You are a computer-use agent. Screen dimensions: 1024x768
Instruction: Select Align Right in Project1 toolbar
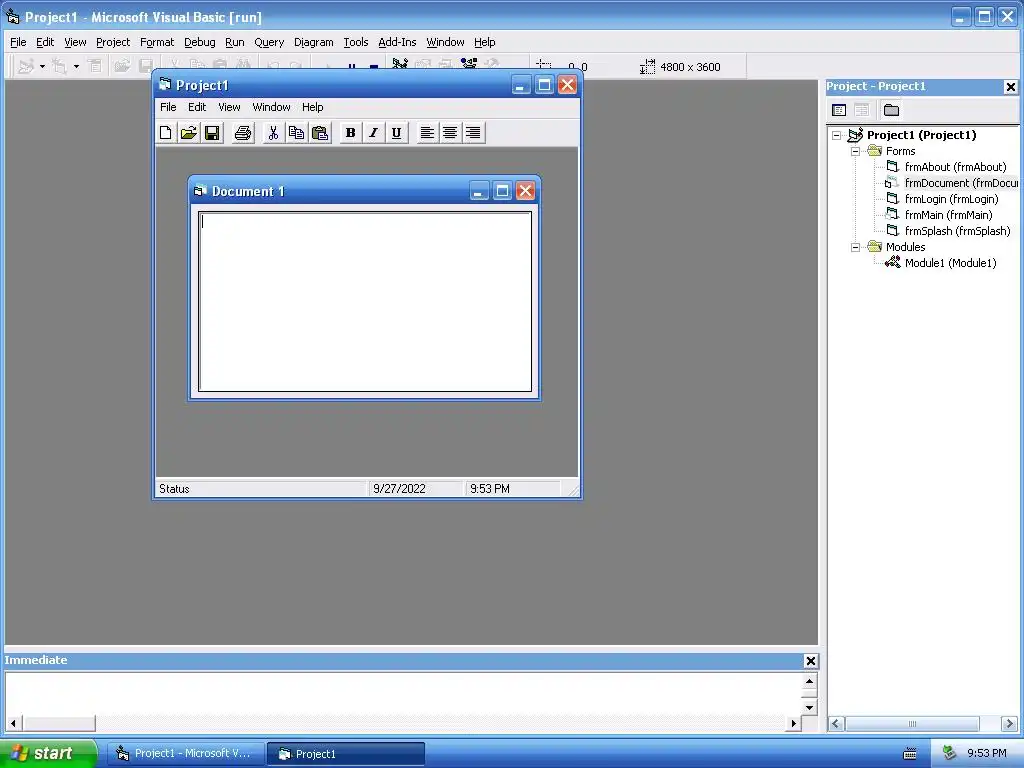(473, 133)
